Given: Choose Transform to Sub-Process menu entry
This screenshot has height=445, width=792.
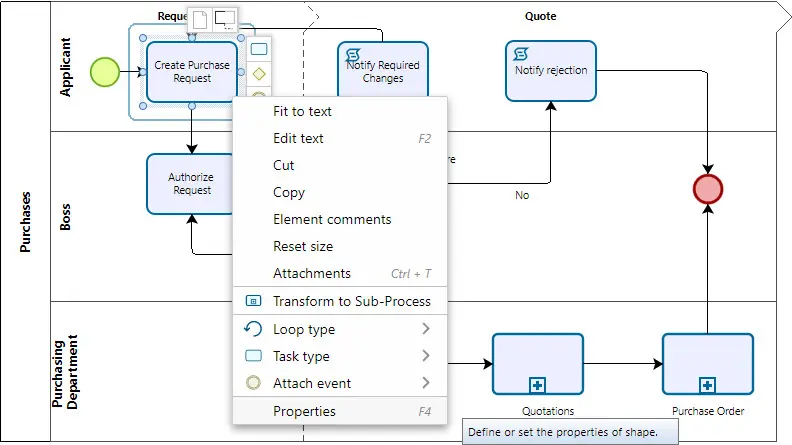Looking at the screenshot, I should pyautogui.click(x=340, y=301).
